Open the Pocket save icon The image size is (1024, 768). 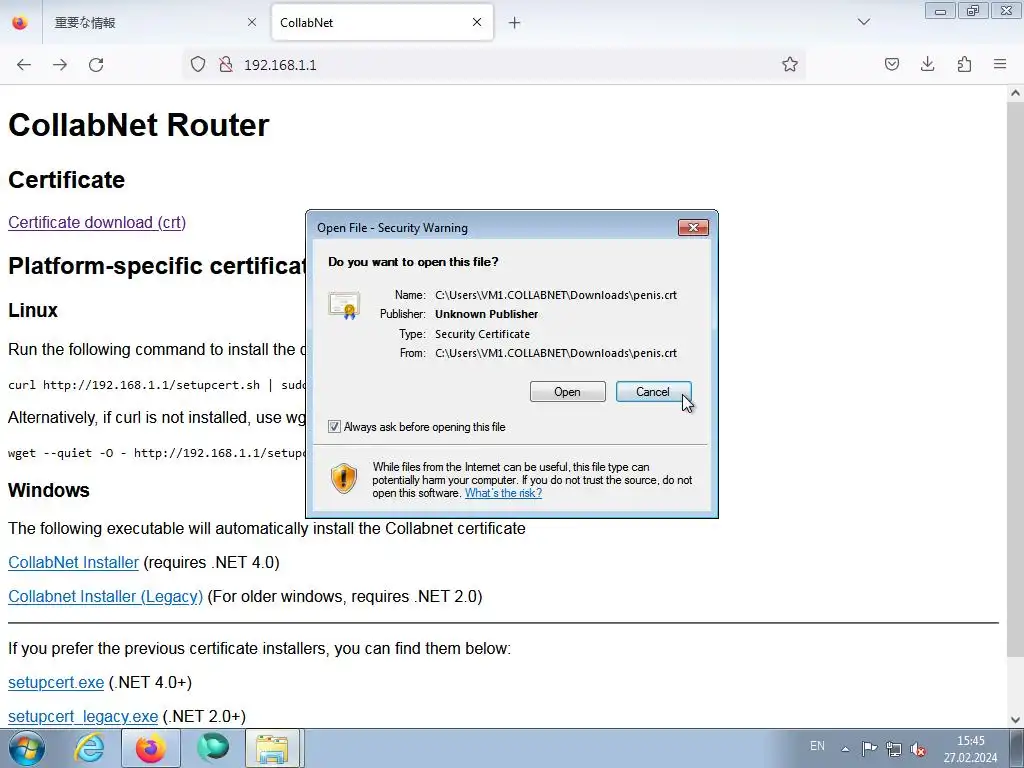(x=891, y=64)
